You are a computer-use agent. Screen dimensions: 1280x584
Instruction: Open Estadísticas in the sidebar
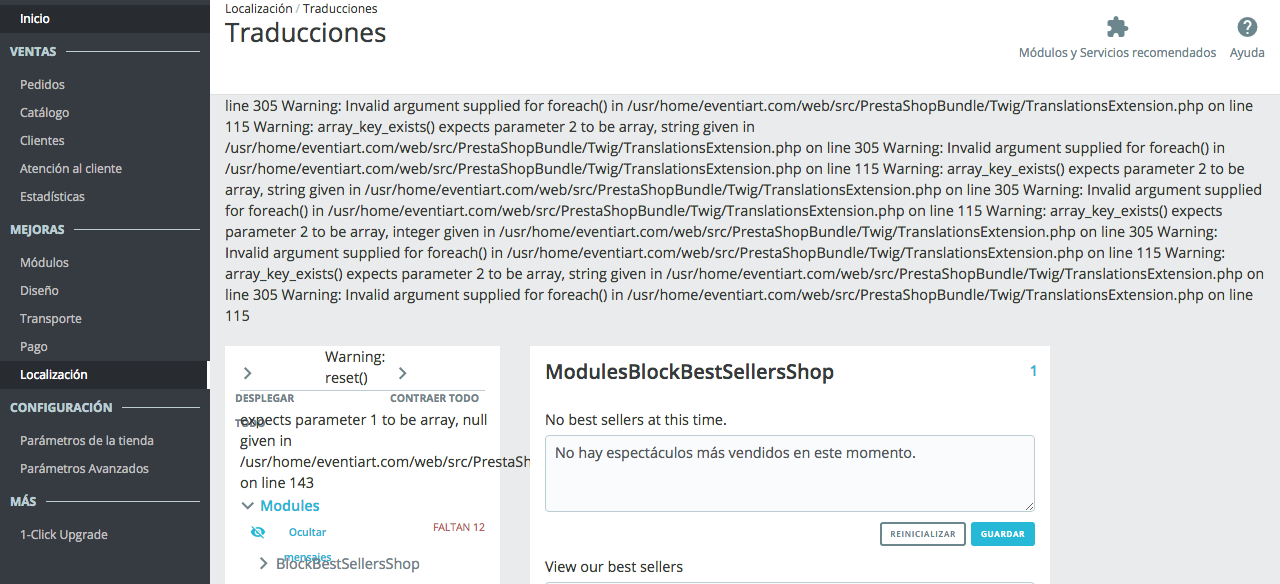[52, 197]
